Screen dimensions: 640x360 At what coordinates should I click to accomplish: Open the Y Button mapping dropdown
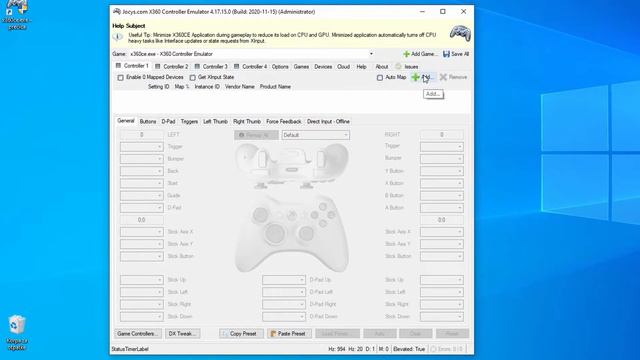click(442, 171)
